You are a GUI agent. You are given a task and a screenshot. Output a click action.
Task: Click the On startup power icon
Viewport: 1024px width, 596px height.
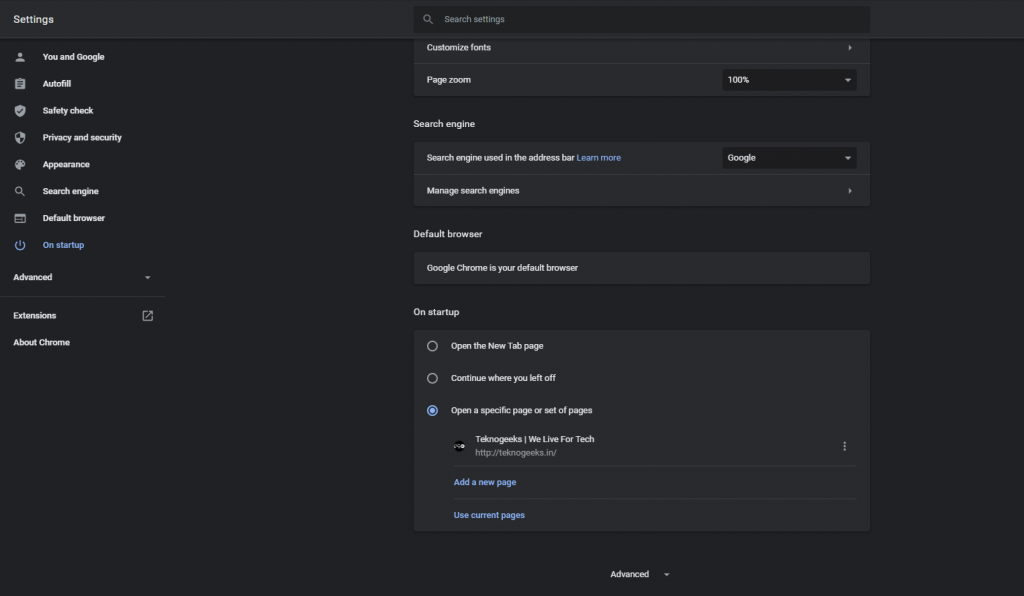[20, 245]
